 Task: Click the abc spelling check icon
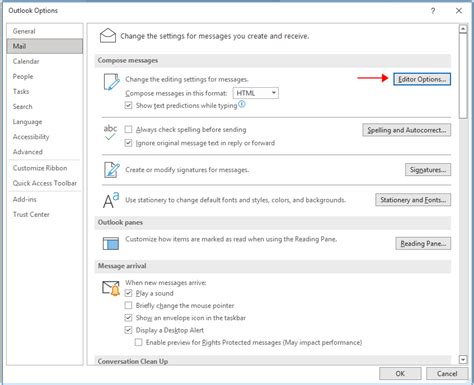[x=110, y=132]
